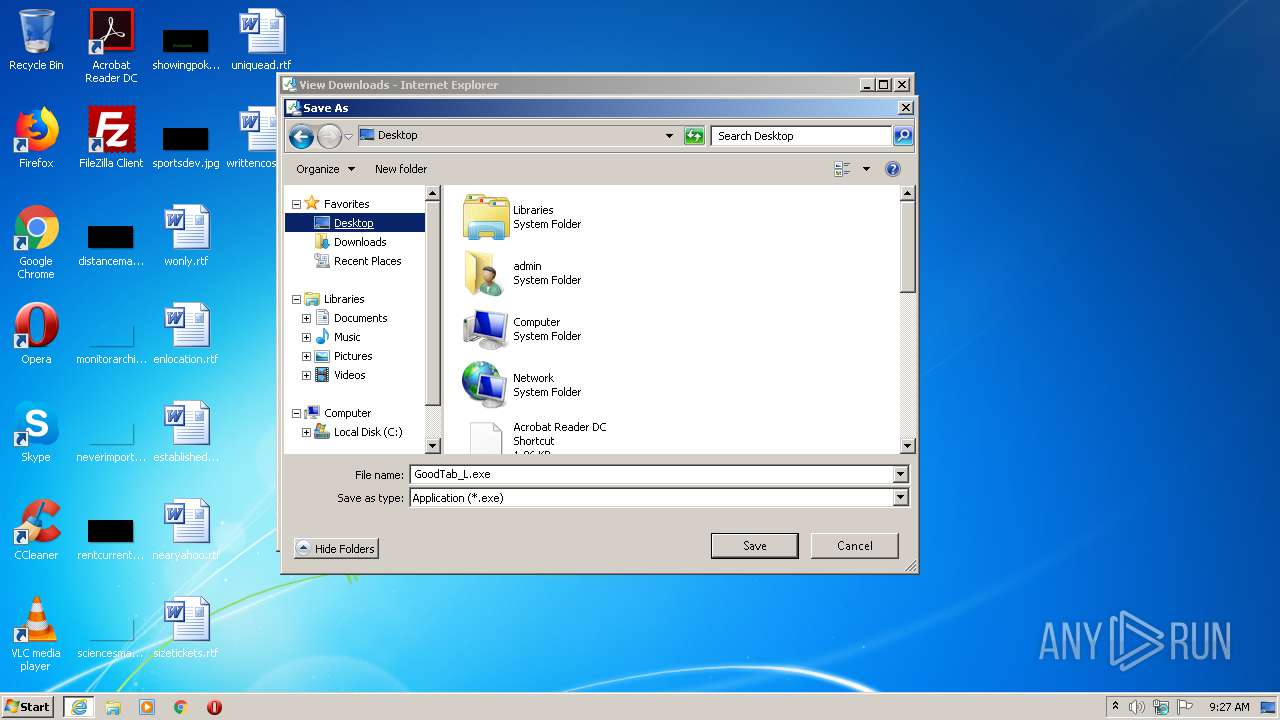
Task: Click Internet Explorer taskbar icon
Action: (x=79, y=706)
